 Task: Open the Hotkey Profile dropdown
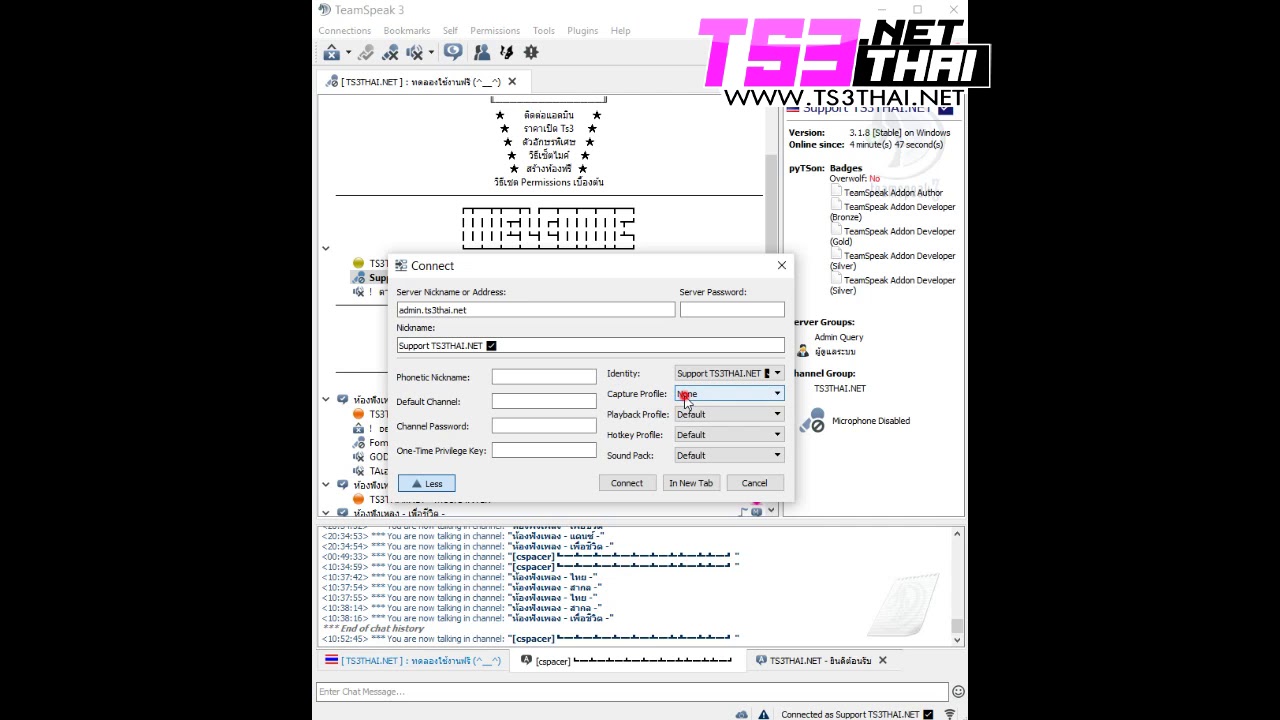coord(729,435)
